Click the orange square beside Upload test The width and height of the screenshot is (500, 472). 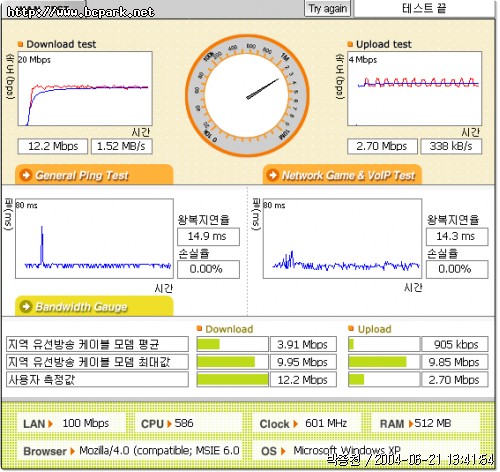[x=350, y=44]
